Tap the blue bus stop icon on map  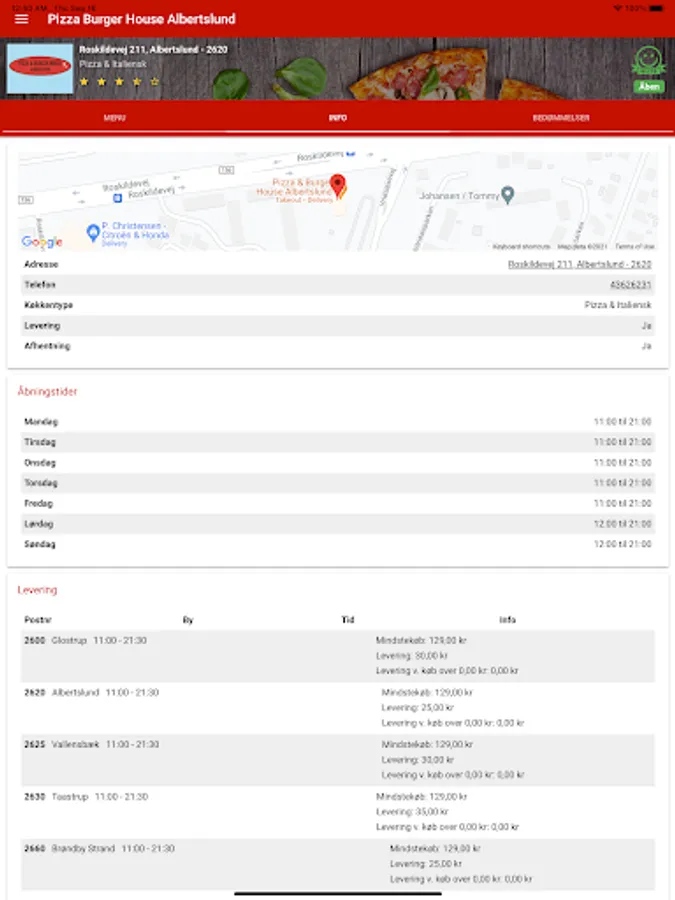(117, 198)
